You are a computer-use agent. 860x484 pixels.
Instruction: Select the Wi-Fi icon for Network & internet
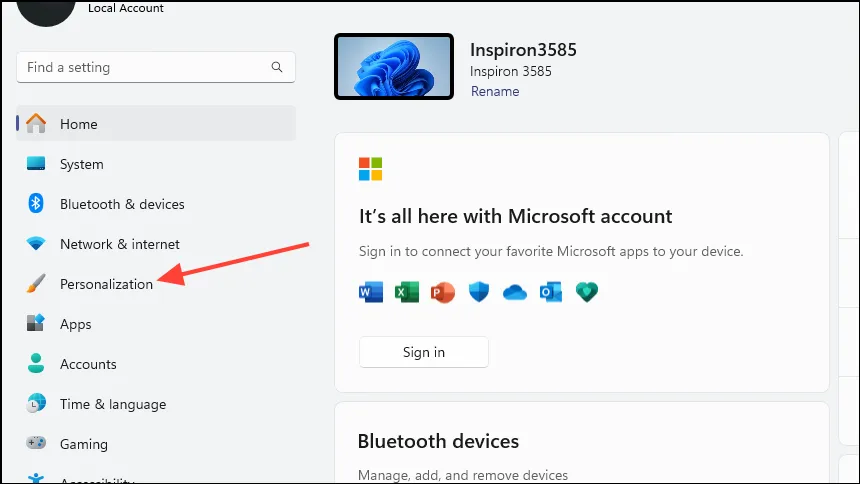click(36, 244)
